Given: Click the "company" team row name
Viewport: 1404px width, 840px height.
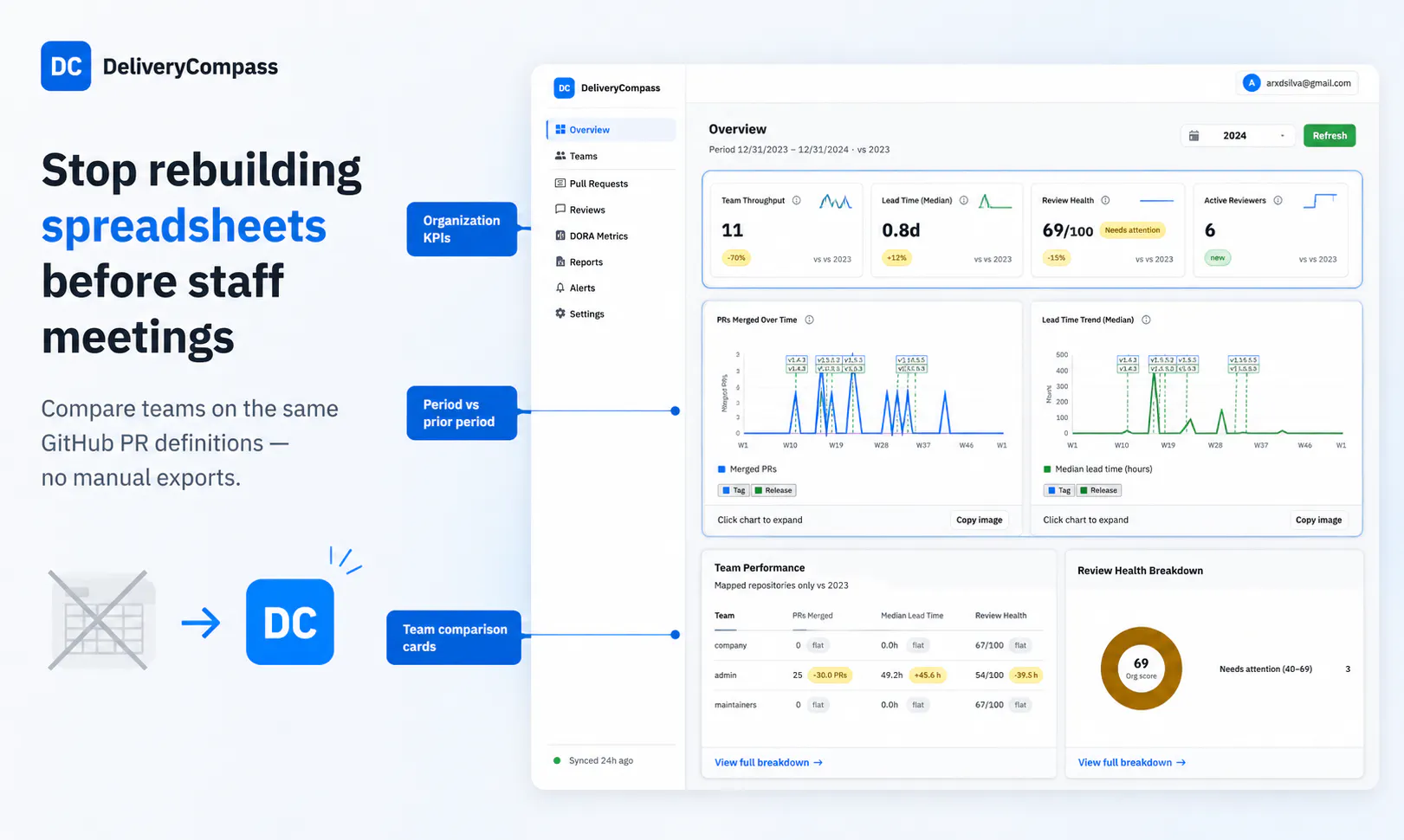Looking at the screenshot, I should click(x=730, y=645).
